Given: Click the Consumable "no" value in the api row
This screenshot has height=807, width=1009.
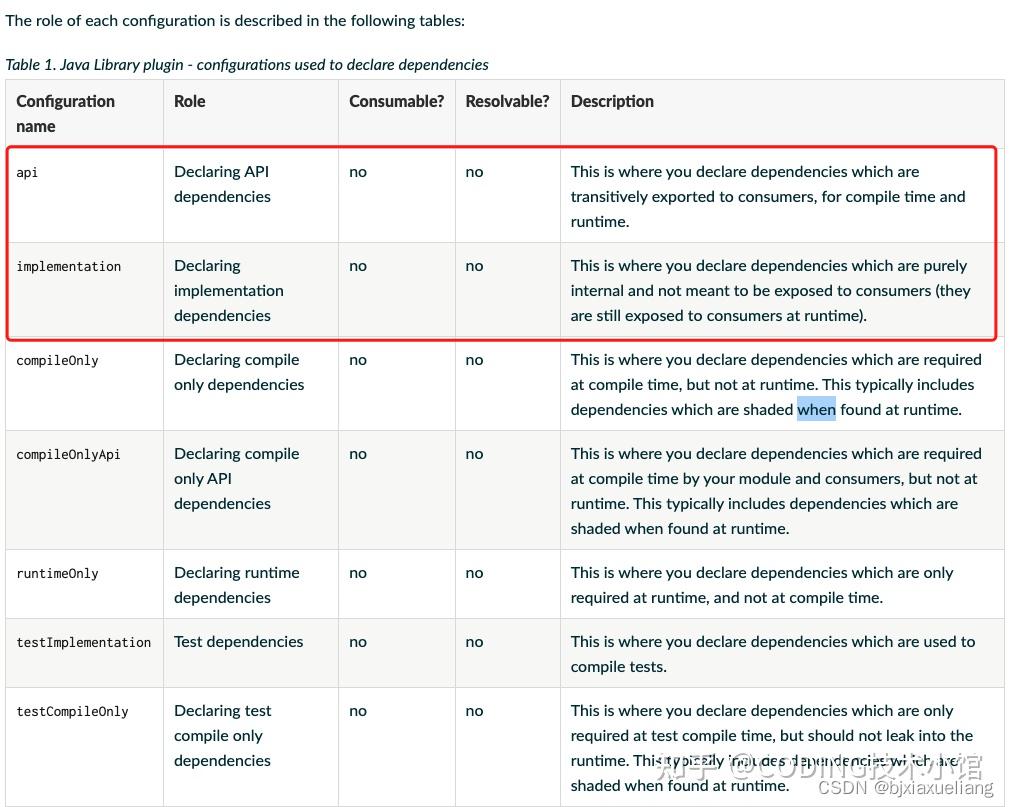Looking at the screenshot, I should [x=358, y=172].
